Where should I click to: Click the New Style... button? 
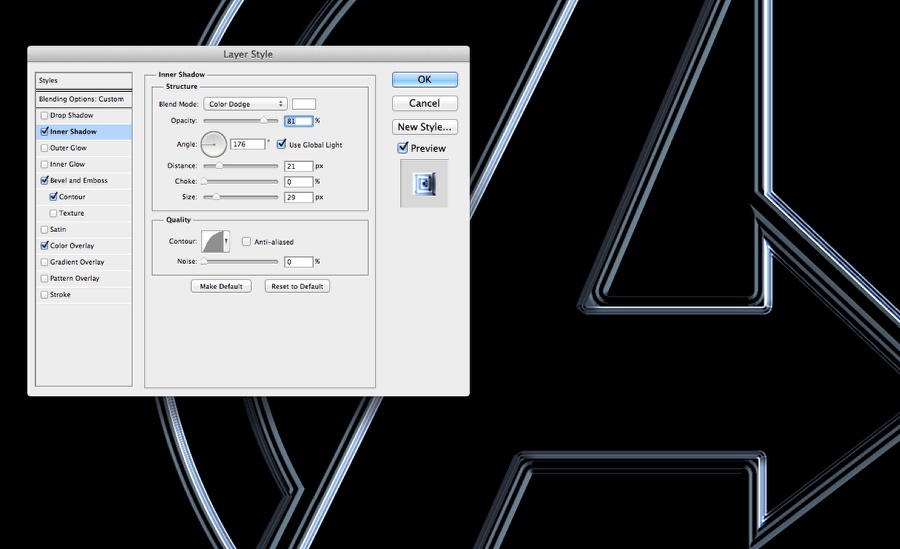point(425,127)
